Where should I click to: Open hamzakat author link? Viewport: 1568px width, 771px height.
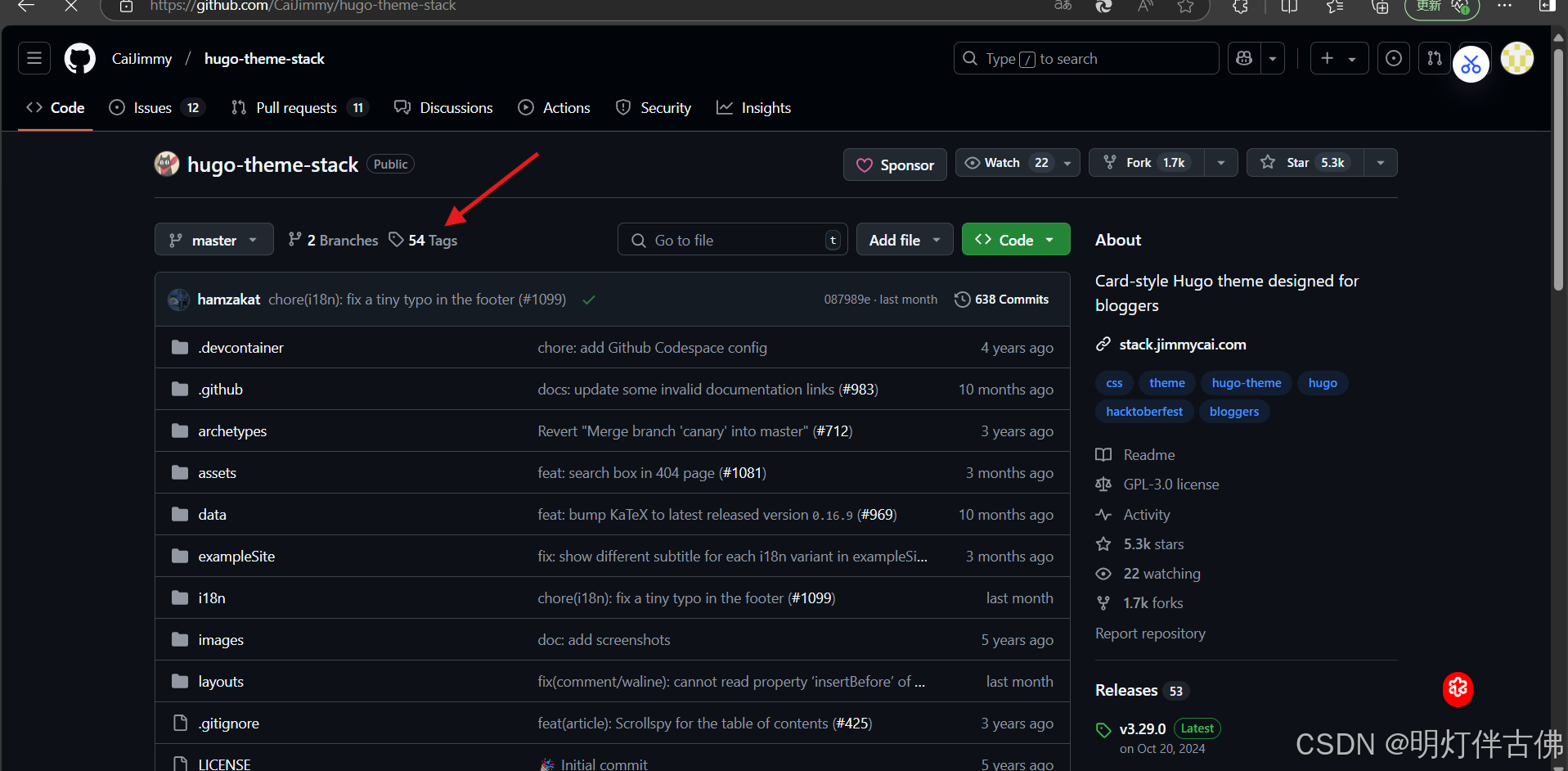coord(229,300)
